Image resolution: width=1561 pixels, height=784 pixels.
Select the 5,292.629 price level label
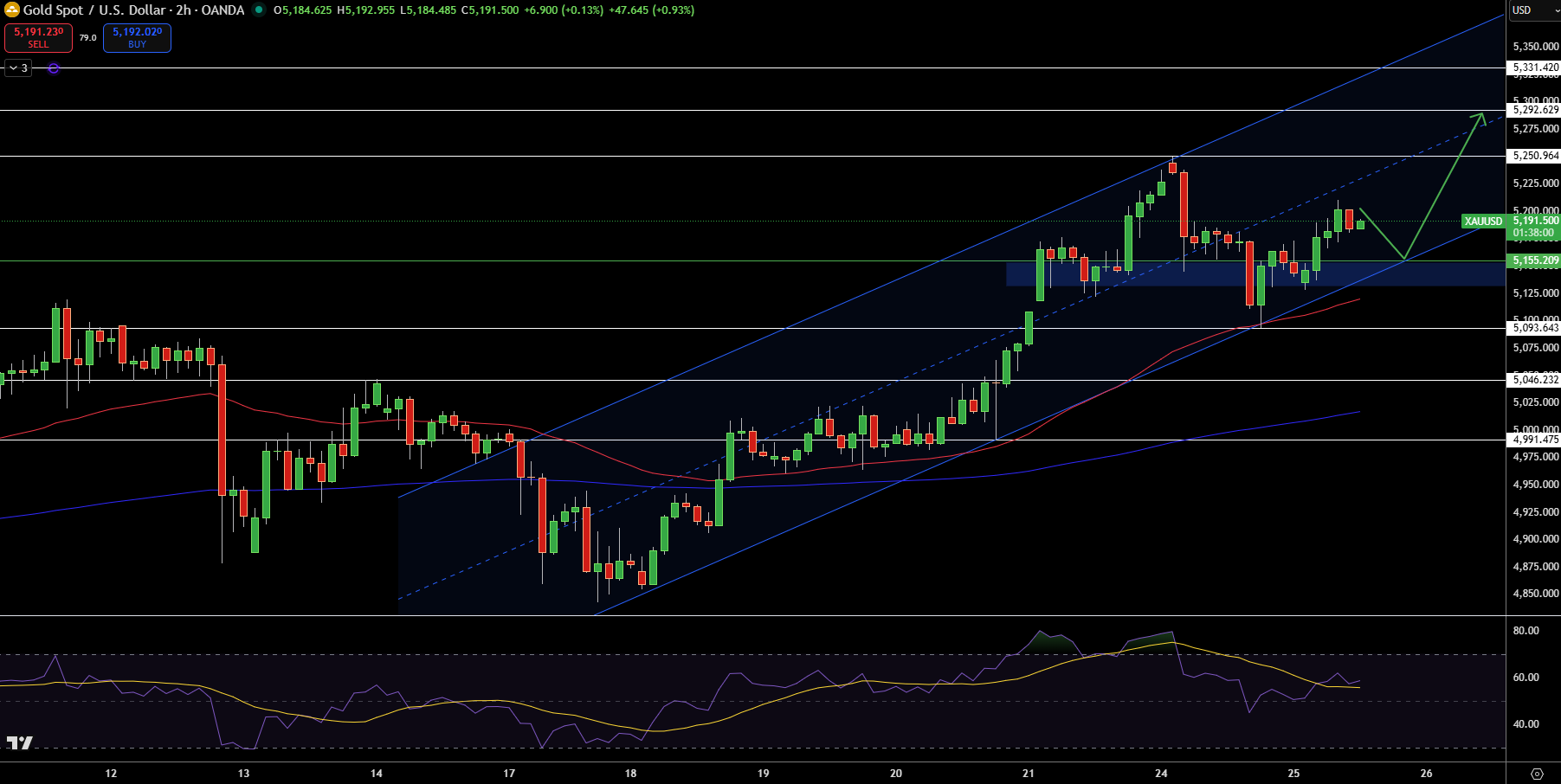pos(1535,110)
